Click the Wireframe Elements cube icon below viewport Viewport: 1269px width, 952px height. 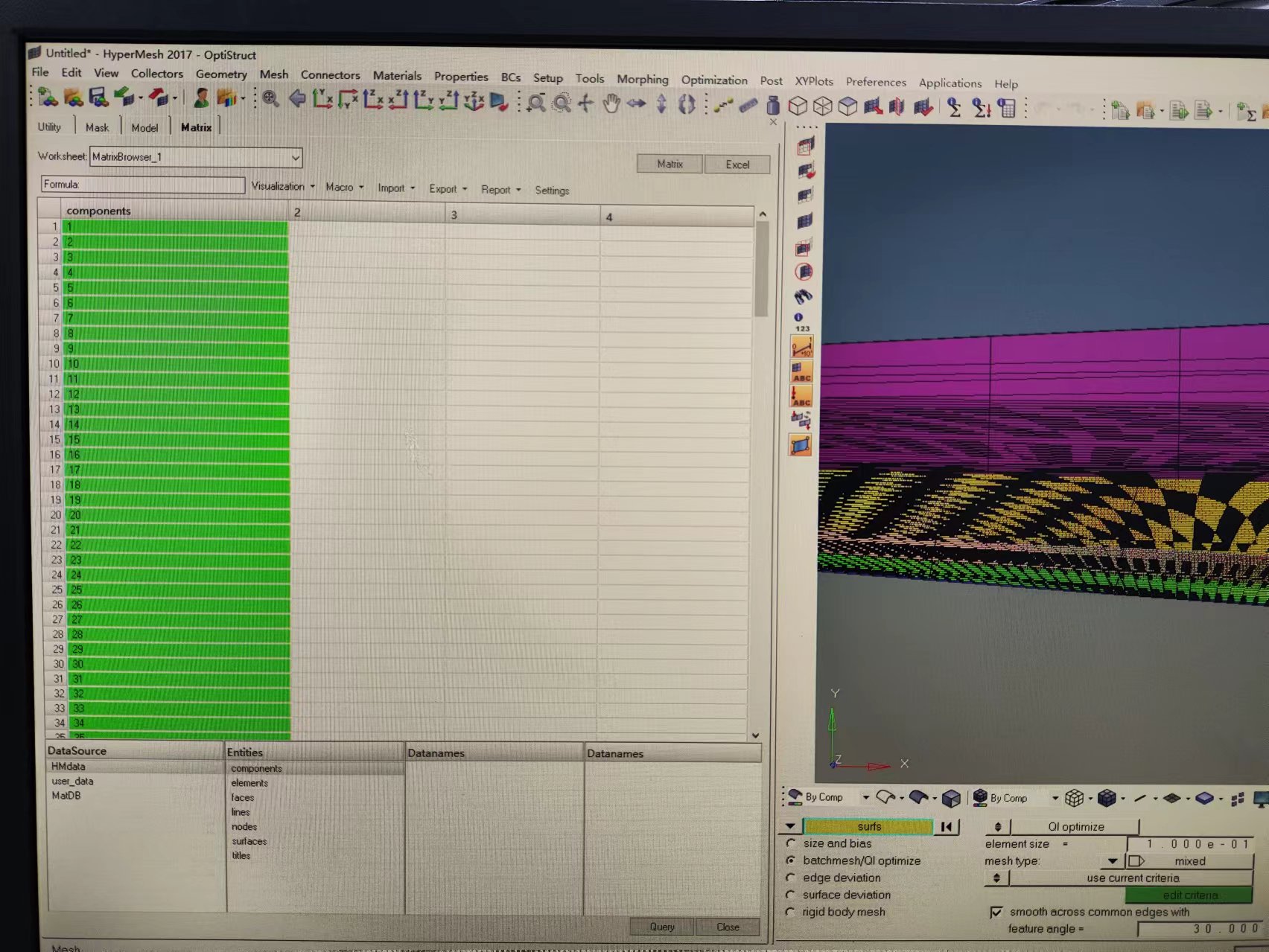[x=1074, y=798]
